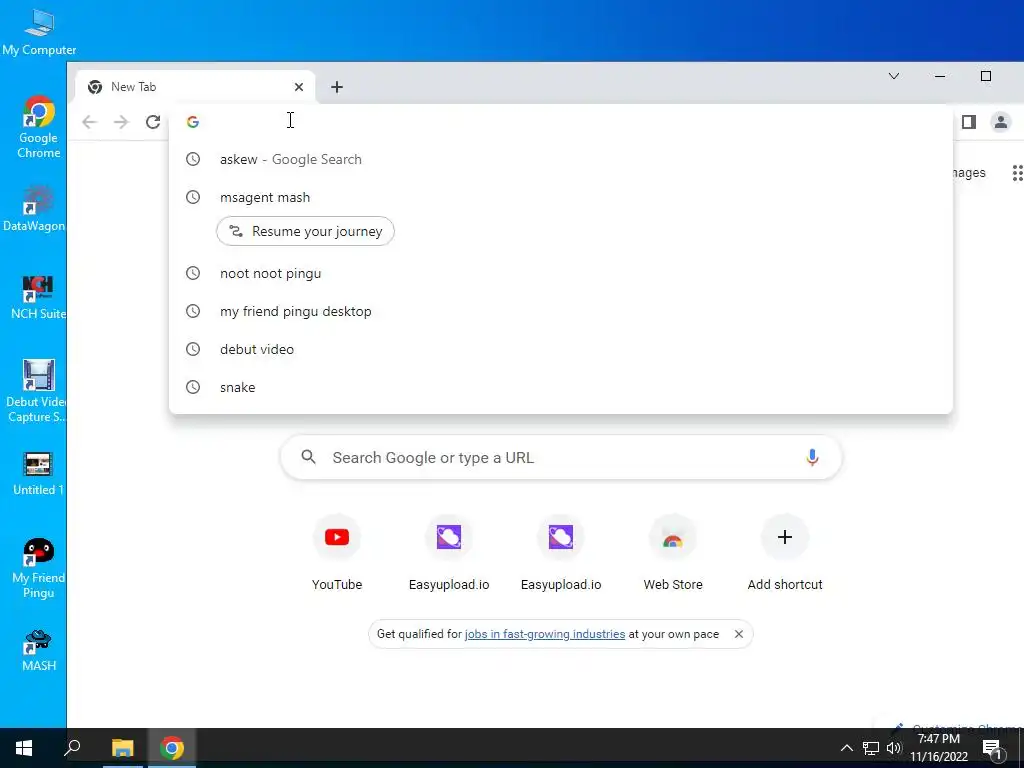Open the Chrome profile avatar
Image resolution: width=1024 pixels, height=768 pixels.
point(1000,122)
